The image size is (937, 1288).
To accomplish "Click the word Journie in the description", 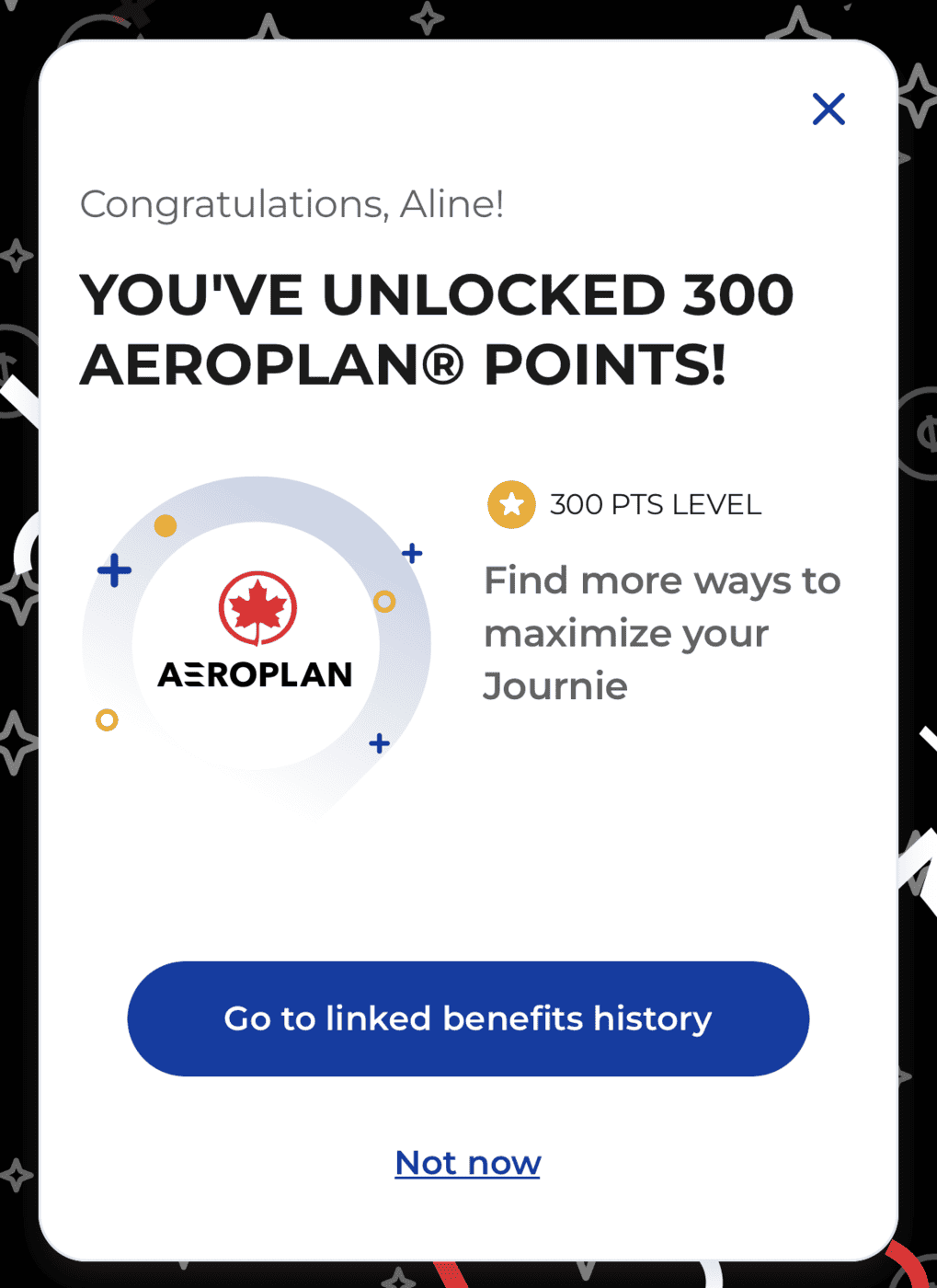I will tap(554, 685).
